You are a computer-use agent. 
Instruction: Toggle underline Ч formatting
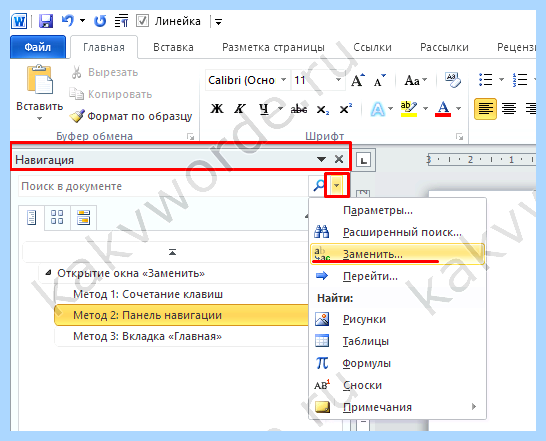(x=264, y=109)
